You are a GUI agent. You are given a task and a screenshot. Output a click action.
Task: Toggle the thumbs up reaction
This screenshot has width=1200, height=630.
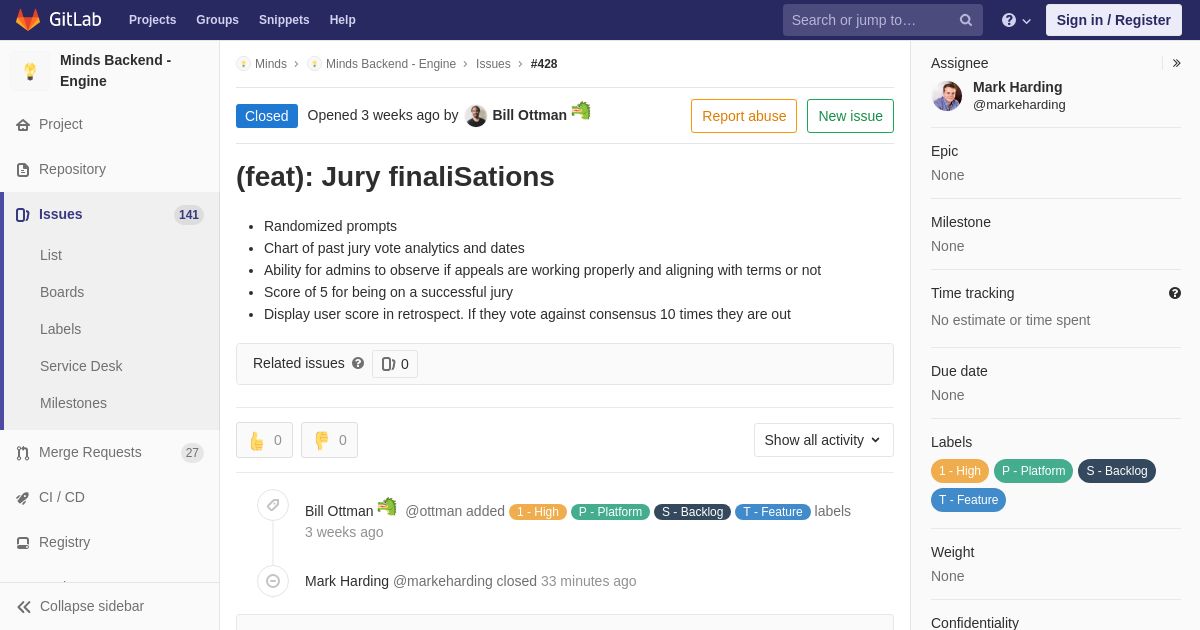(264, 440)
